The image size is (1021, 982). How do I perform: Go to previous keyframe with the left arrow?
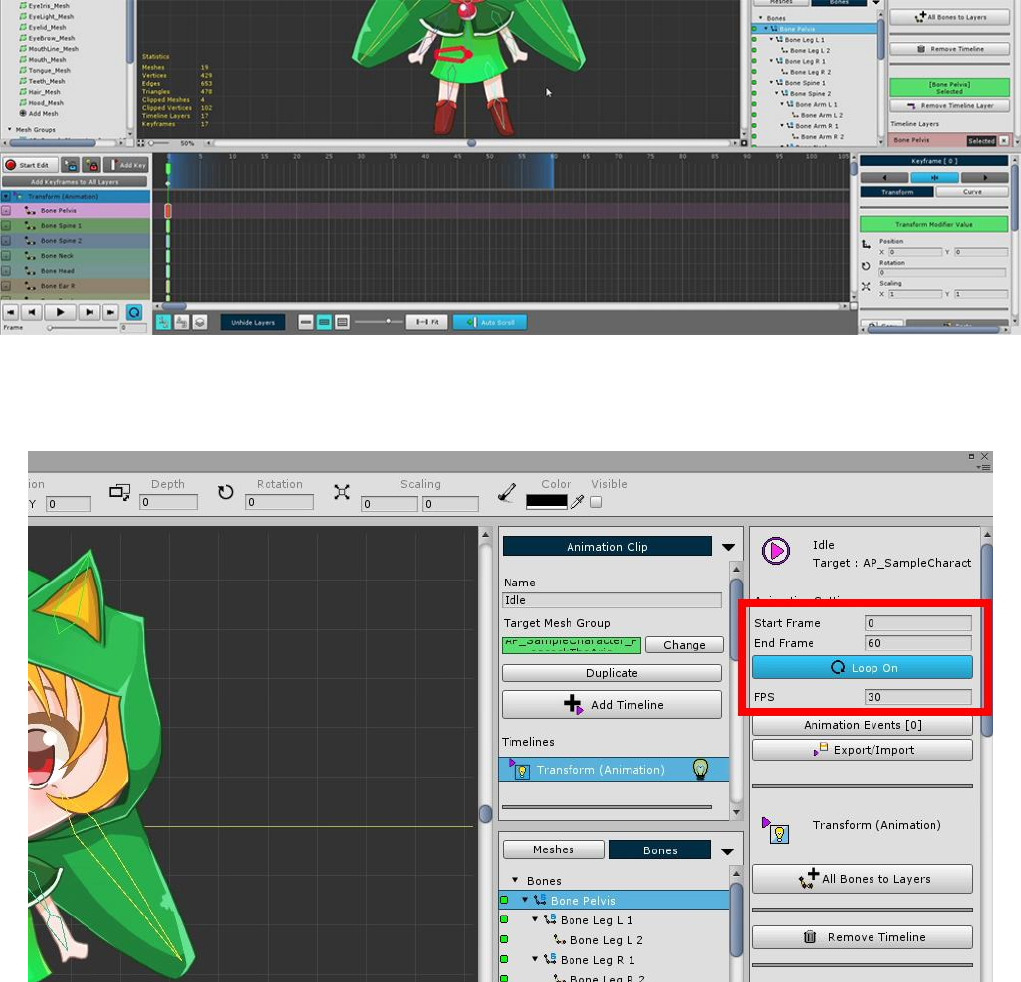tap(884, 177)
